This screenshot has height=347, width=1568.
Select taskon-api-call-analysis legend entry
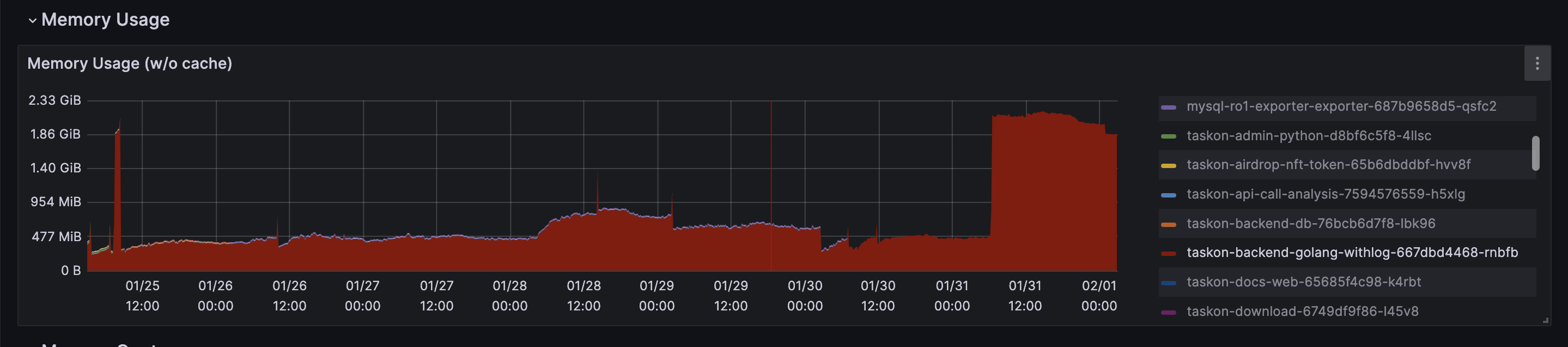1325,195
